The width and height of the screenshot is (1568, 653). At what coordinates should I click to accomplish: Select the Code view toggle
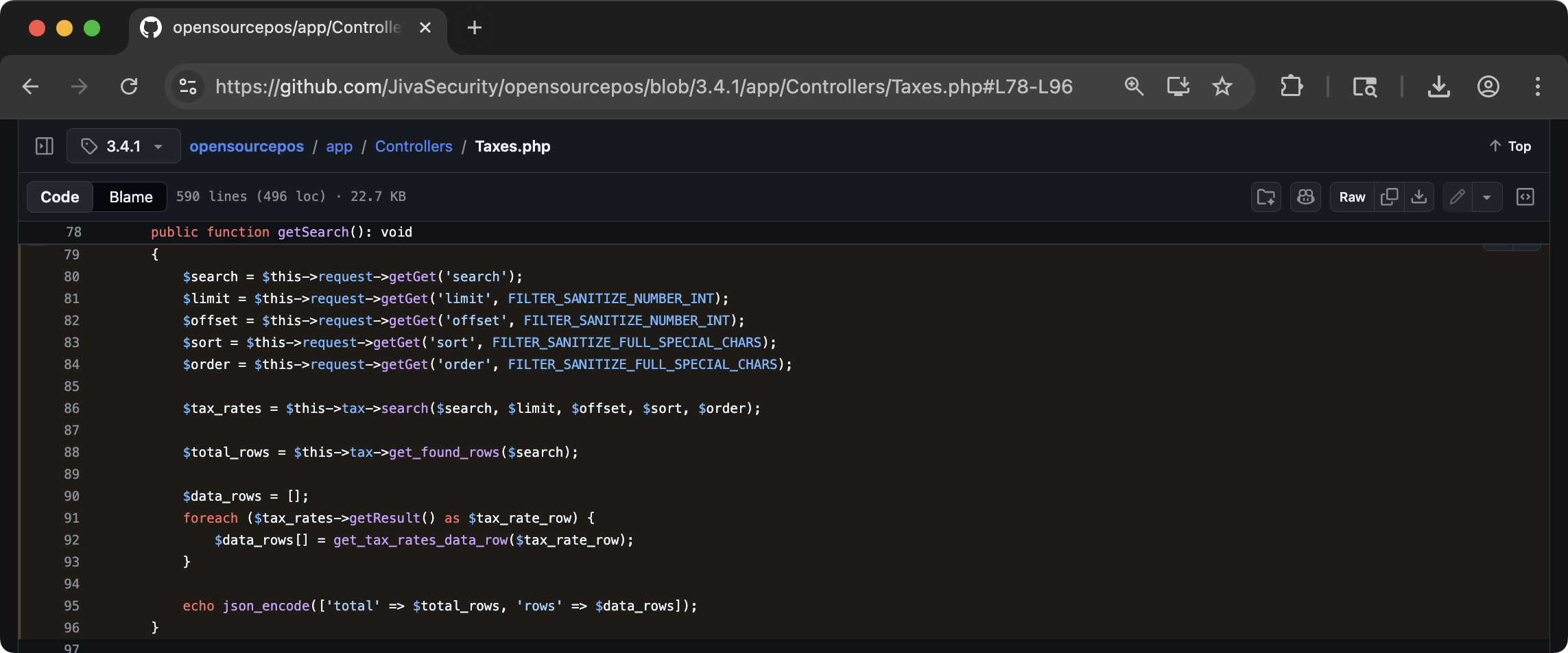(x=59, y=197)
